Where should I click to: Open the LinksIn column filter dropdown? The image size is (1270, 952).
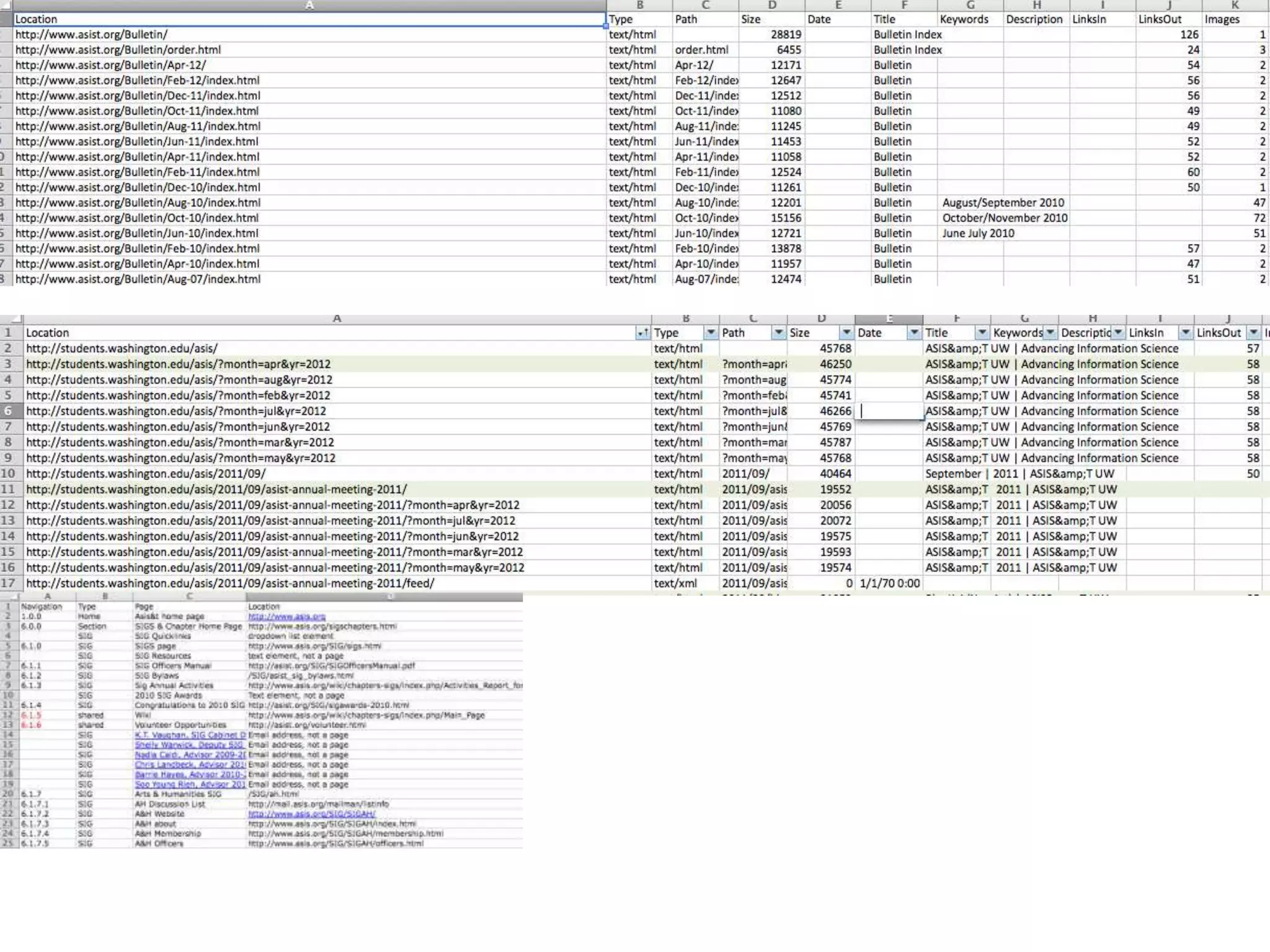(1185, 333)
